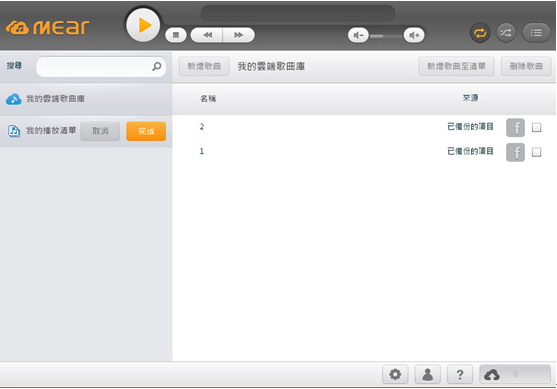Image resolution: width=557 pixels, height=389 pixels.
Task: Tick the checkbox for song 2
Action: pyautogui.click(x=536, y=127)
